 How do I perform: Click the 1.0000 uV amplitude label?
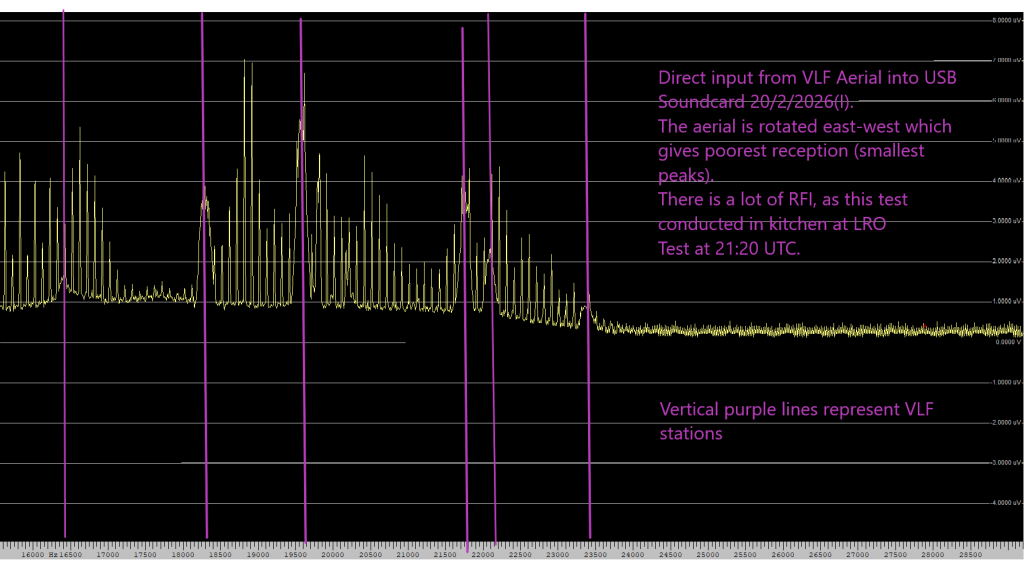1004,302
